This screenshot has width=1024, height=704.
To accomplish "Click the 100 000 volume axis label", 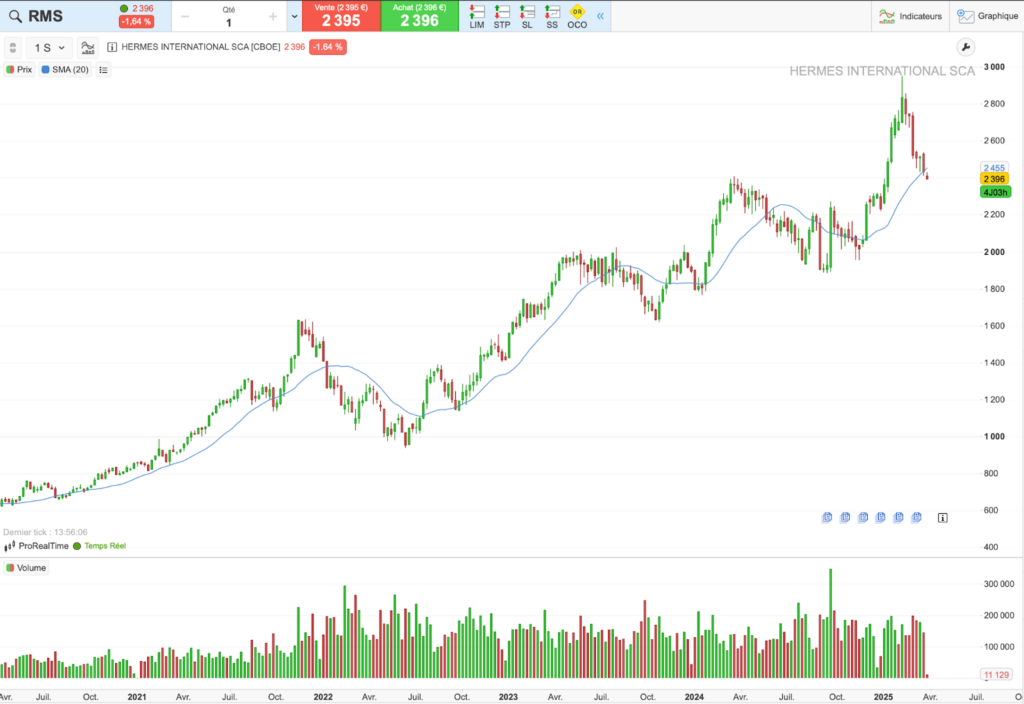I will coord(999,647).
